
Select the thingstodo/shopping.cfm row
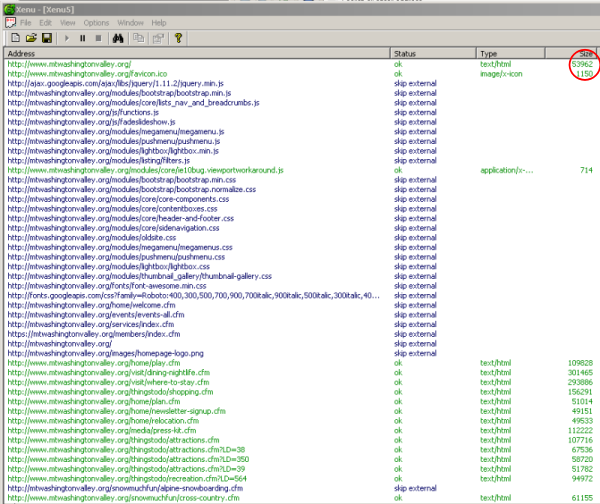(x=300, y=392)
